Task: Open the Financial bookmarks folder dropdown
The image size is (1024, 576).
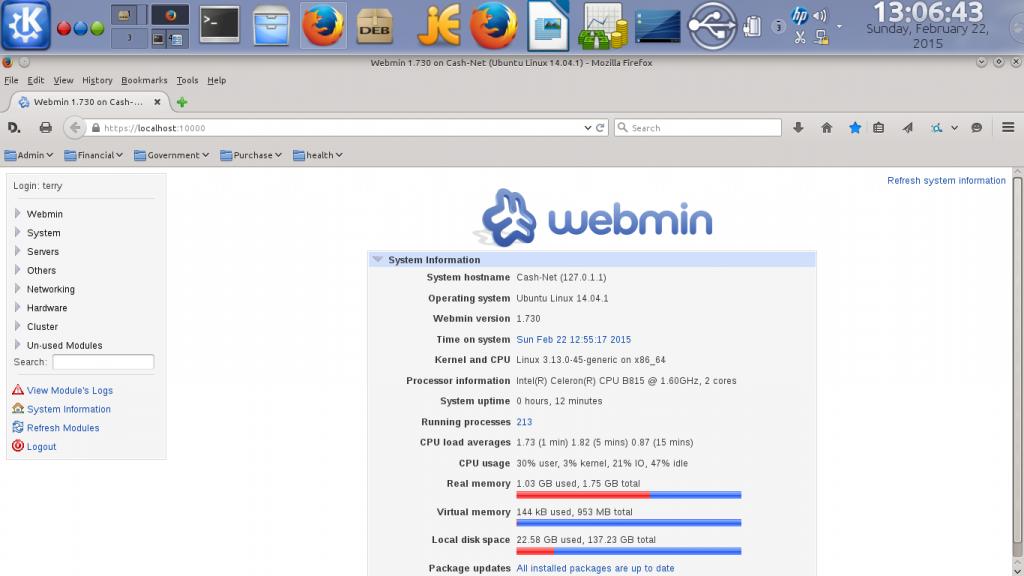Action: tap(94, 155)
